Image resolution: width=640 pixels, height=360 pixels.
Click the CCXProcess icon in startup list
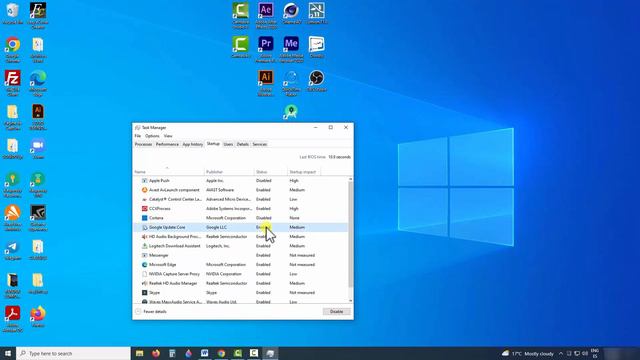[x=144, y=209]
